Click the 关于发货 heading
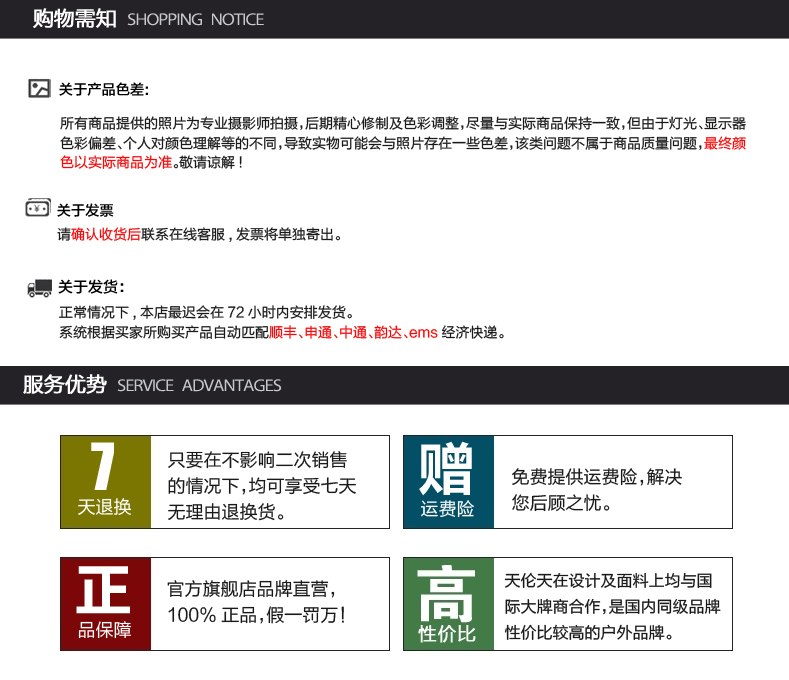 pyautogui.click(x=91, y=287)
